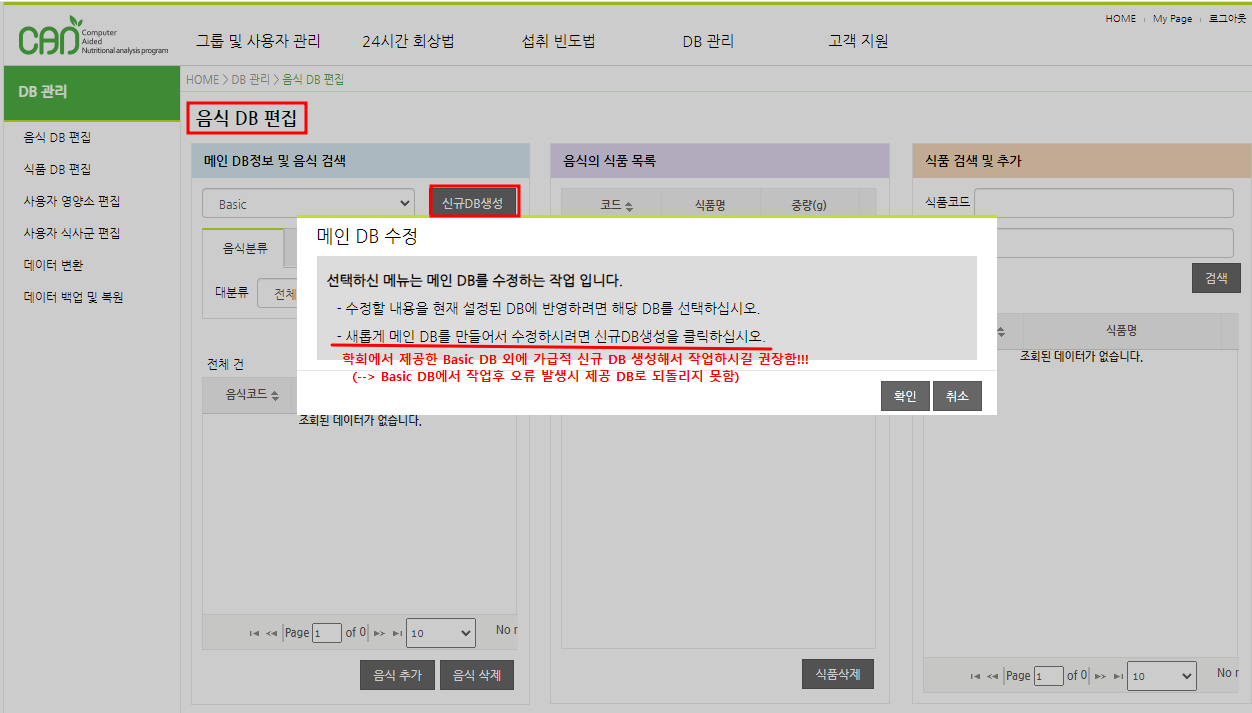The height and width of the screenshot is (713, 1252).
Task: Open rows-per-page dropdown in food list pager
Action: tap(441, 633)
